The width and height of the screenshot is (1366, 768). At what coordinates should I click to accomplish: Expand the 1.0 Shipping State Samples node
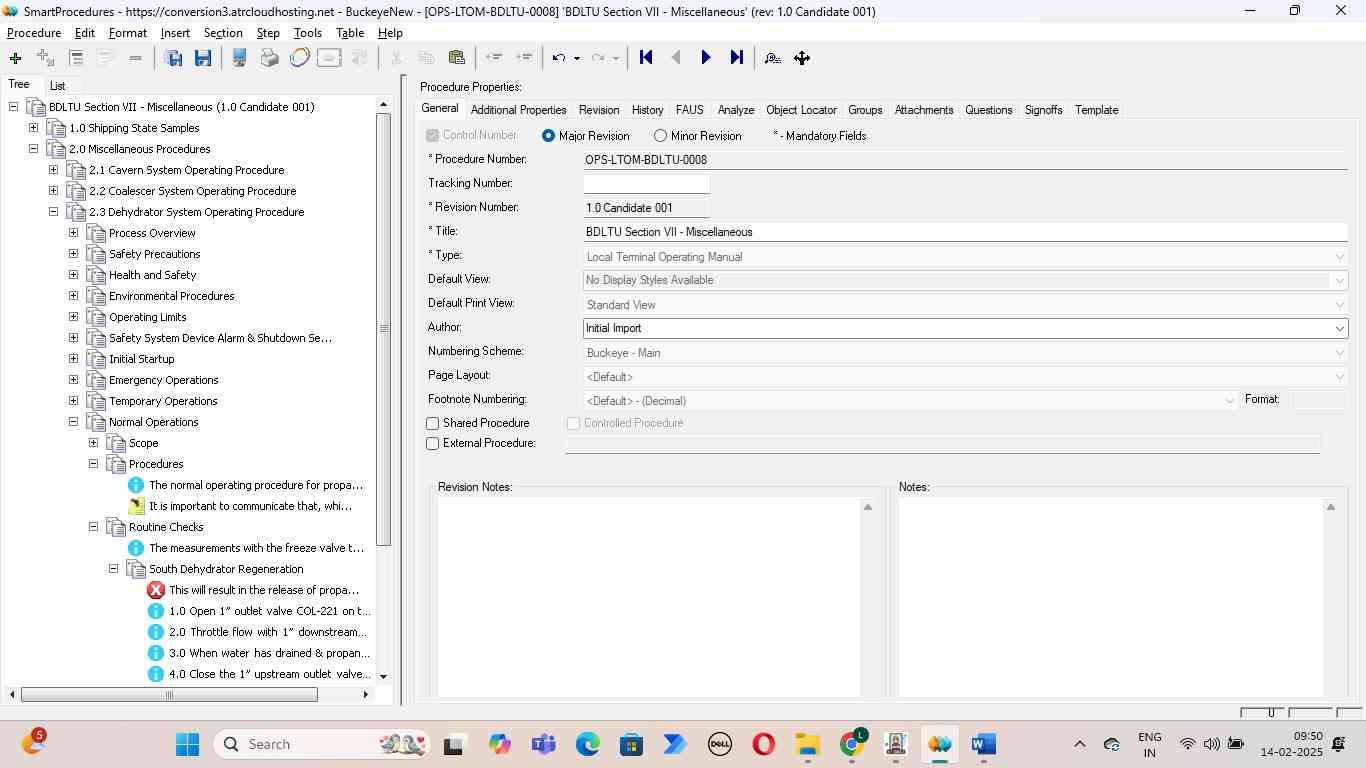coord(33,128)
